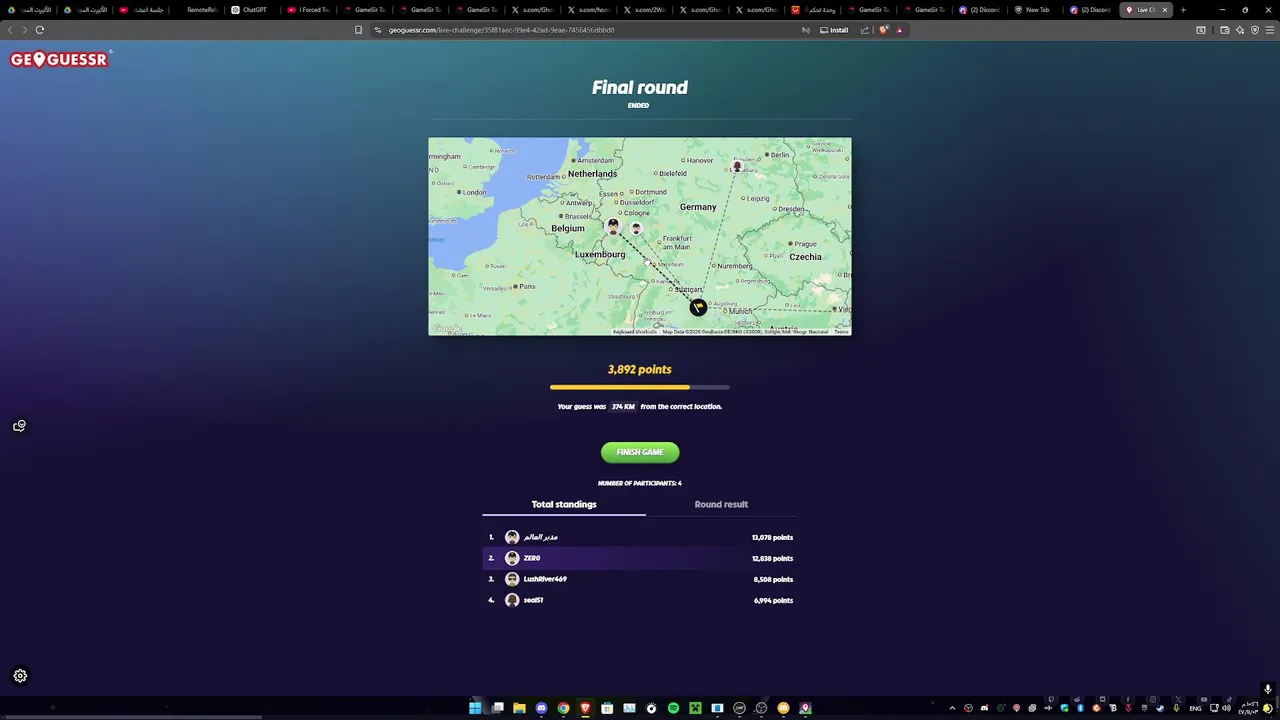Viewport: 1280px width, 720px height.
Task: Click the share icon in the address bar
Action: (865, 30)
